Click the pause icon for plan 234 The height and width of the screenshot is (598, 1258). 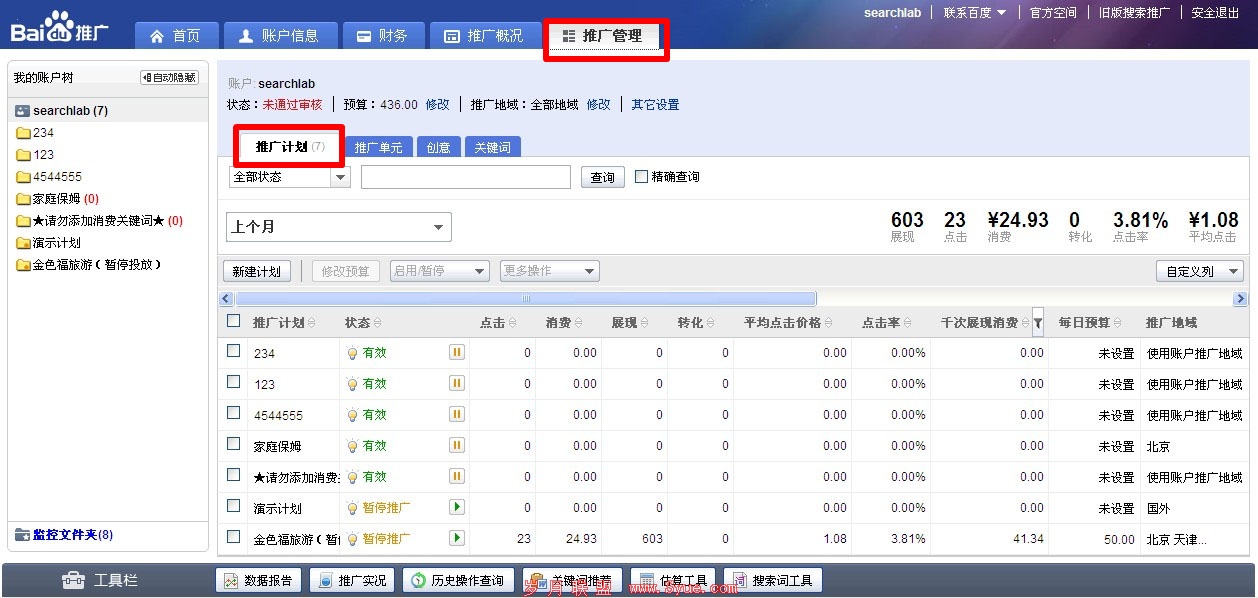click(x=457, y=352)
